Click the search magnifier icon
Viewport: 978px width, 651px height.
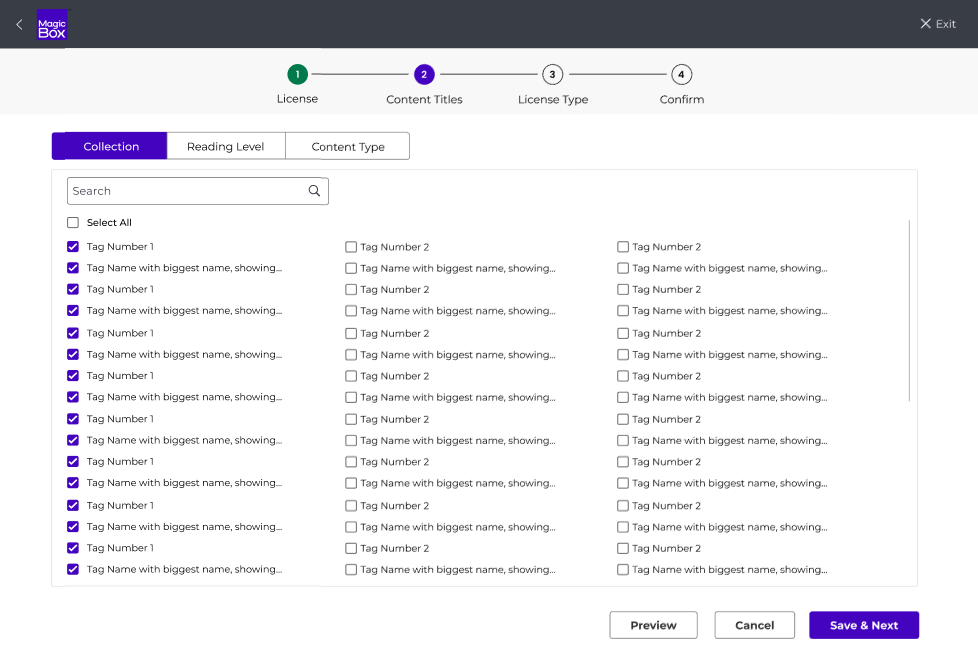click(x=314, y=191)
